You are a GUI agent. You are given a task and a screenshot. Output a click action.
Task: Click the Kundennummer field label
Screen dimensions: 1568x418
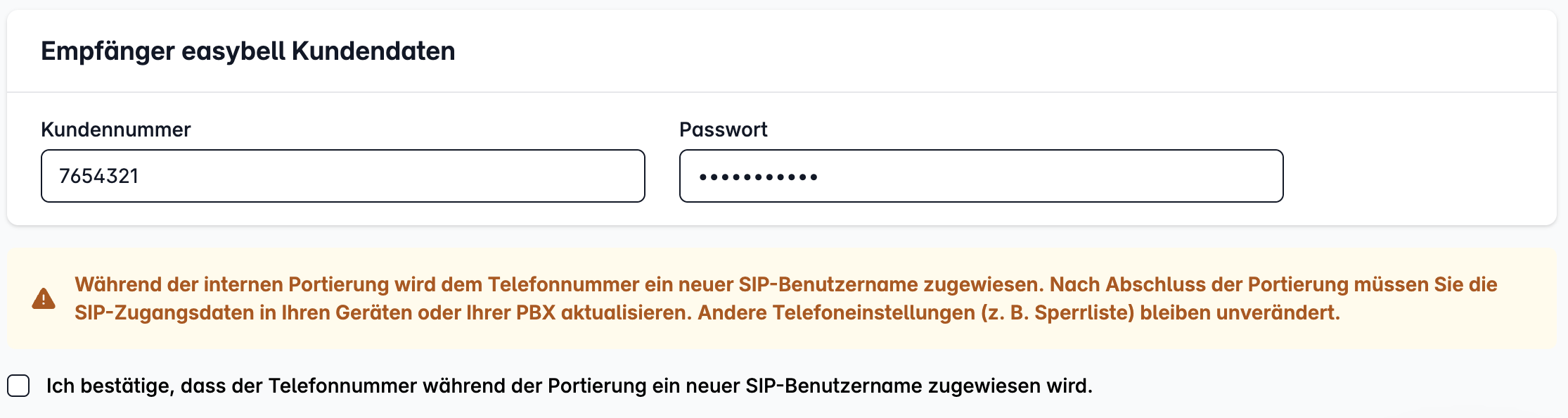[x=116, y=129]
